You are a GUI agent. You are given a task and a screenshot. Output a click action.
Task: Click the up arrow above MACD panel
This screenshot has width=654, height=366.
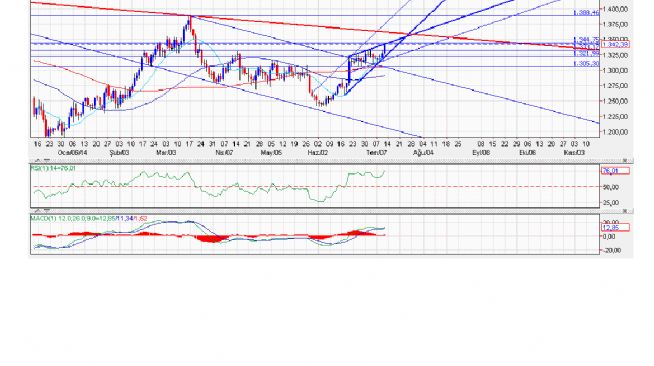(x=38, y=211)
